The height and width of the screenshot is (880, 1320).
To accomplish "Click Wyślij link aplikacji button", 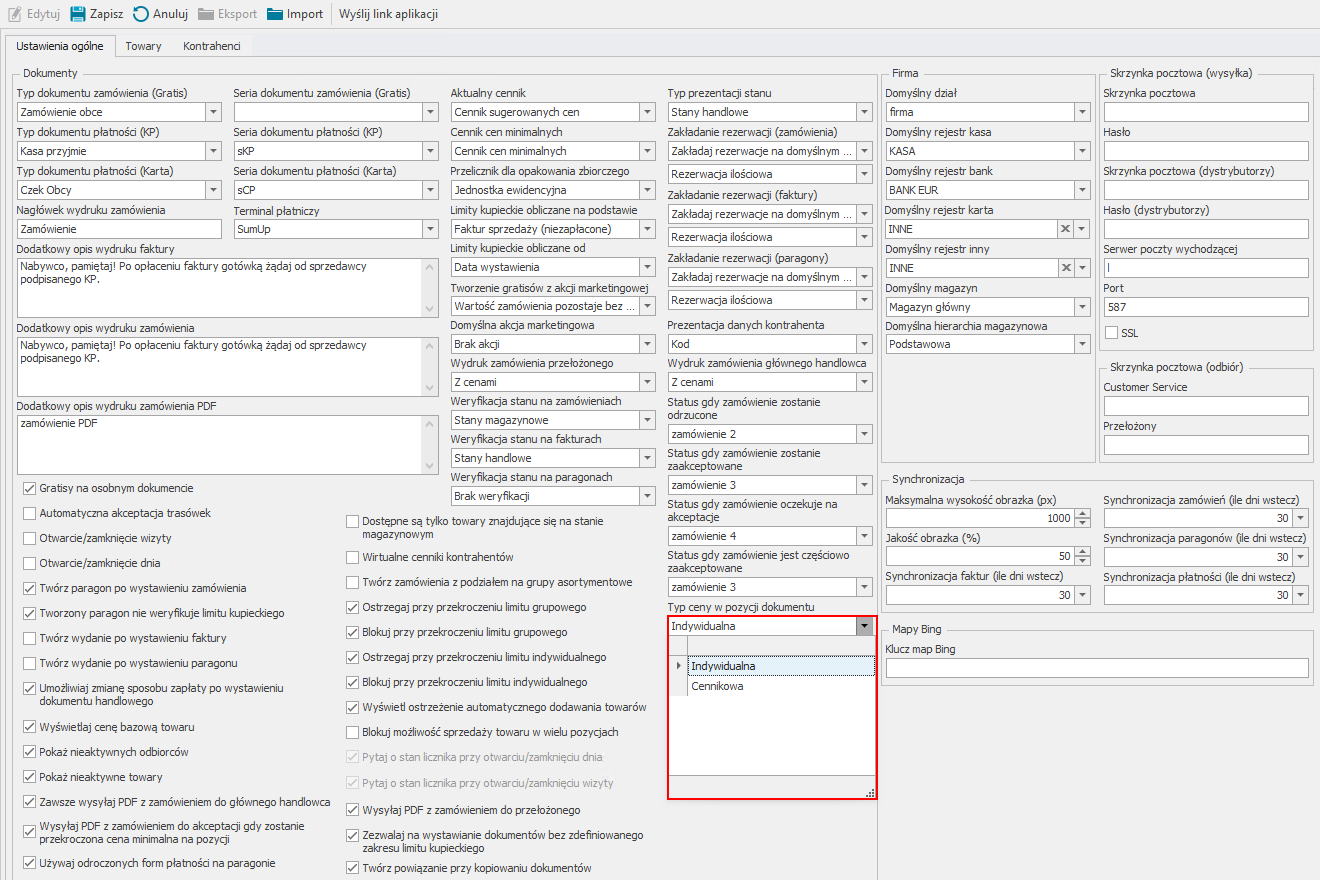I will [x=388, y=14].
